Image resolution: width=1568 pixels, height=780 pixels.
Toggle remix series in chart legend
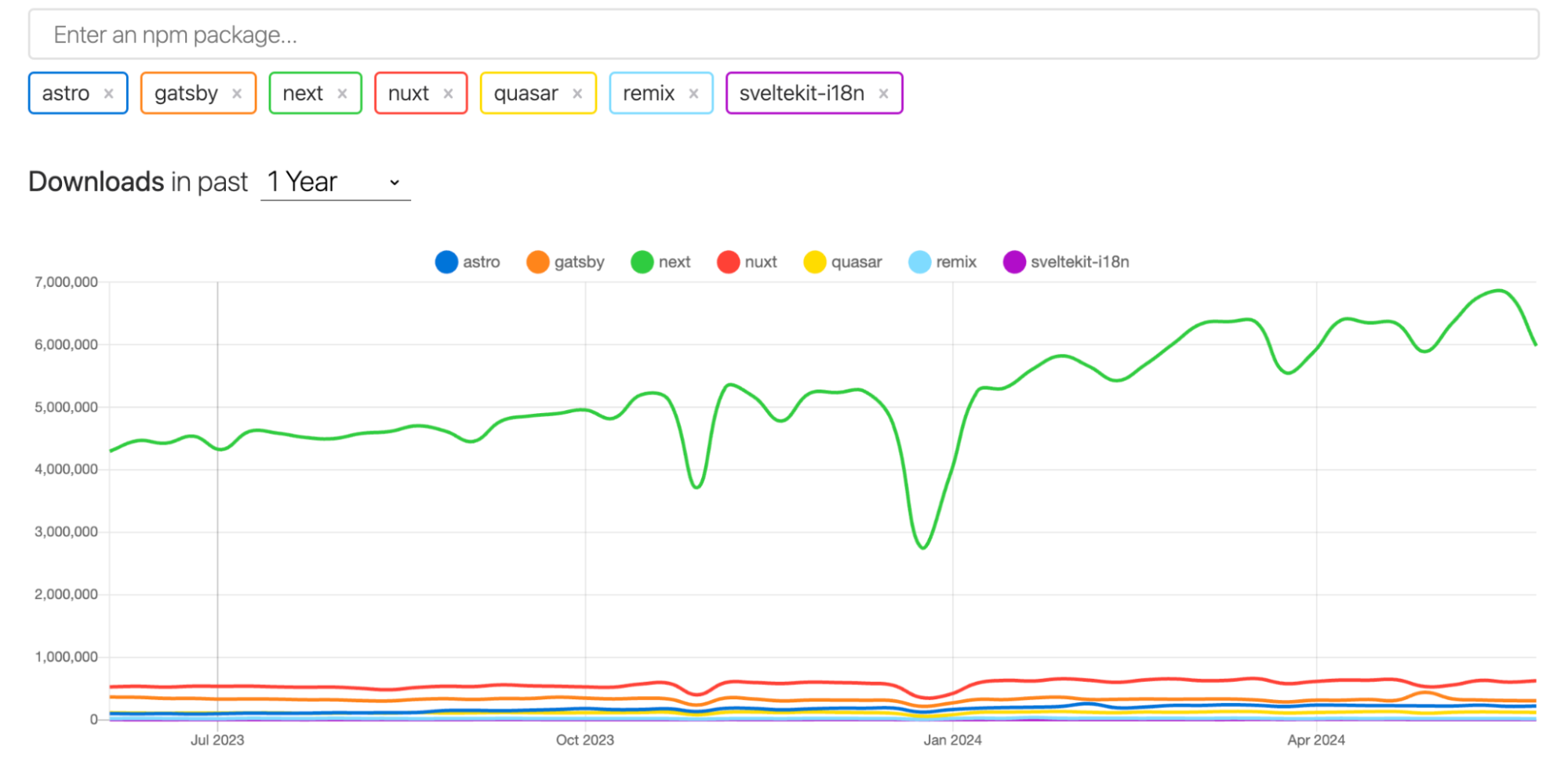point(942,262)
